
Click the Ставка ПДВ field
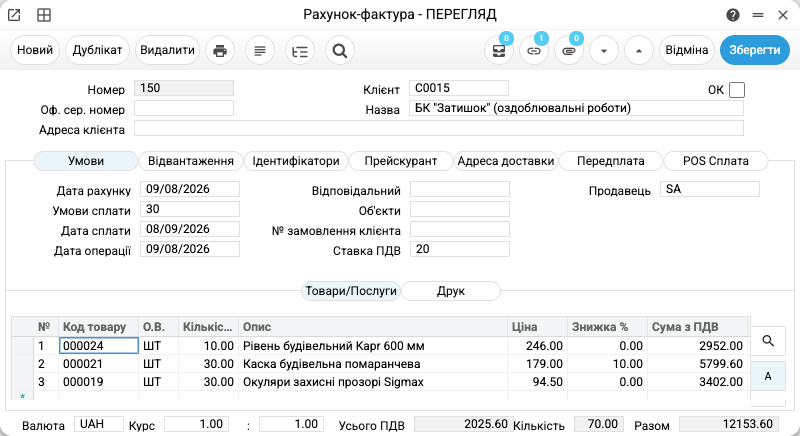coord(460,249)
